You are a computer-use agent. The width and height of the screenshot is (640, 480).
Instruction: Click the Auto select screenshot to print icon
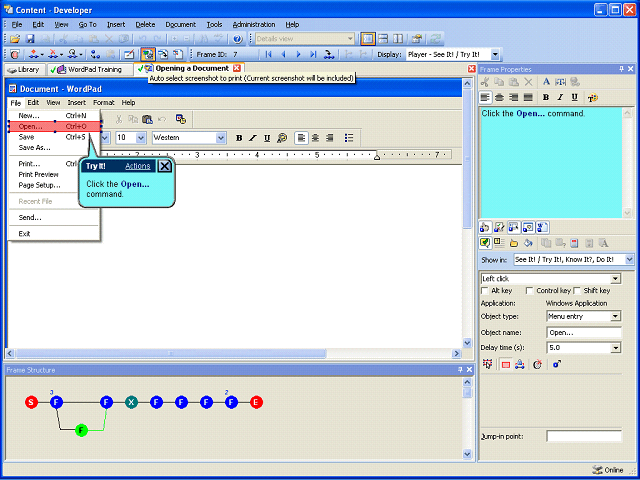coord(148,54)
